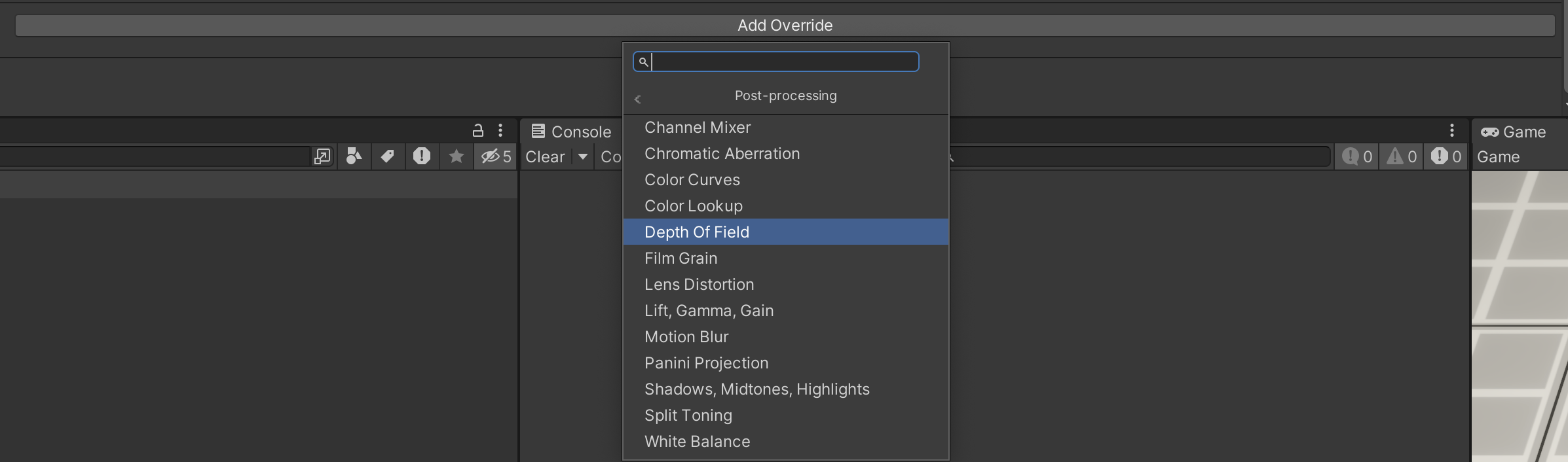Image resolution: width=1568 pixels, height=462 pixels.
Task: Toggle console error messages filter
Action: [x=1446, y=156]
